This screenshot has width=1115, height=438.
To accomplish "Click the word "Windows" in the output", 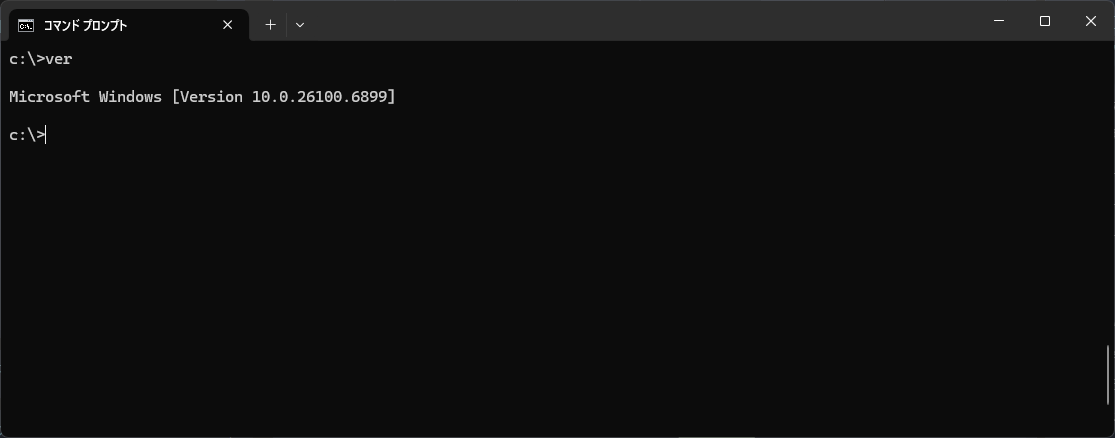I will (x=131, y=97).
